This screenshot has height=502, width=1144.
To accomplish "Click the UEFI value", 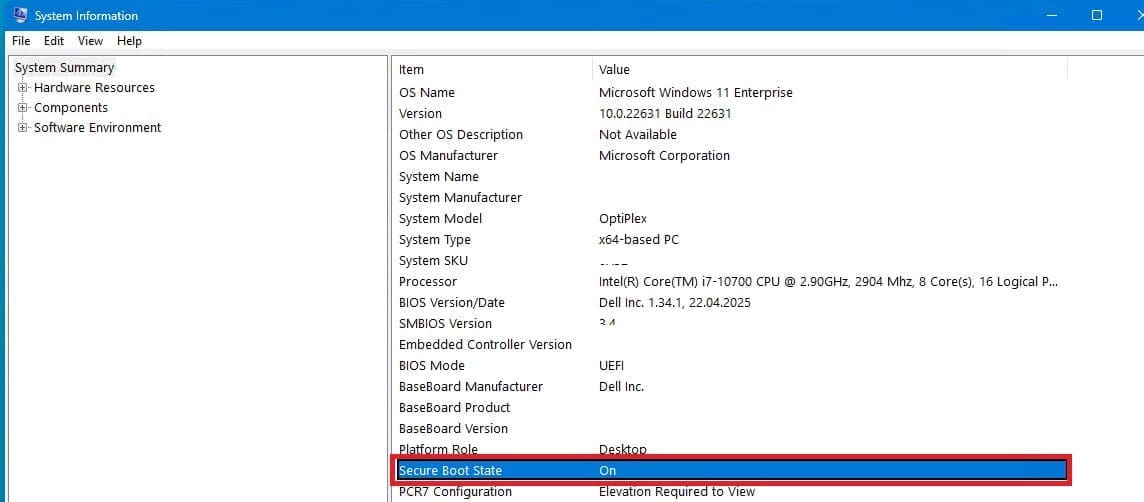I will click(611, 366).
